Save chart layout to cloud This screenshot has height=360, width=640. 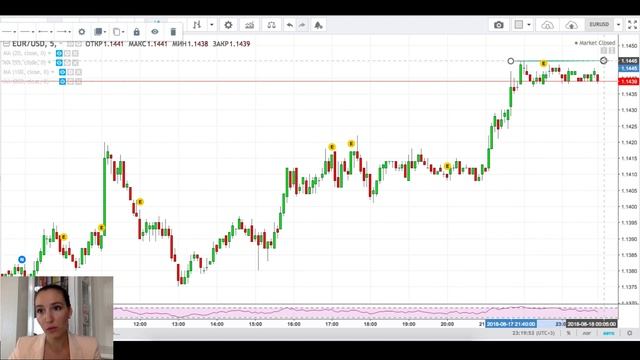571,25
